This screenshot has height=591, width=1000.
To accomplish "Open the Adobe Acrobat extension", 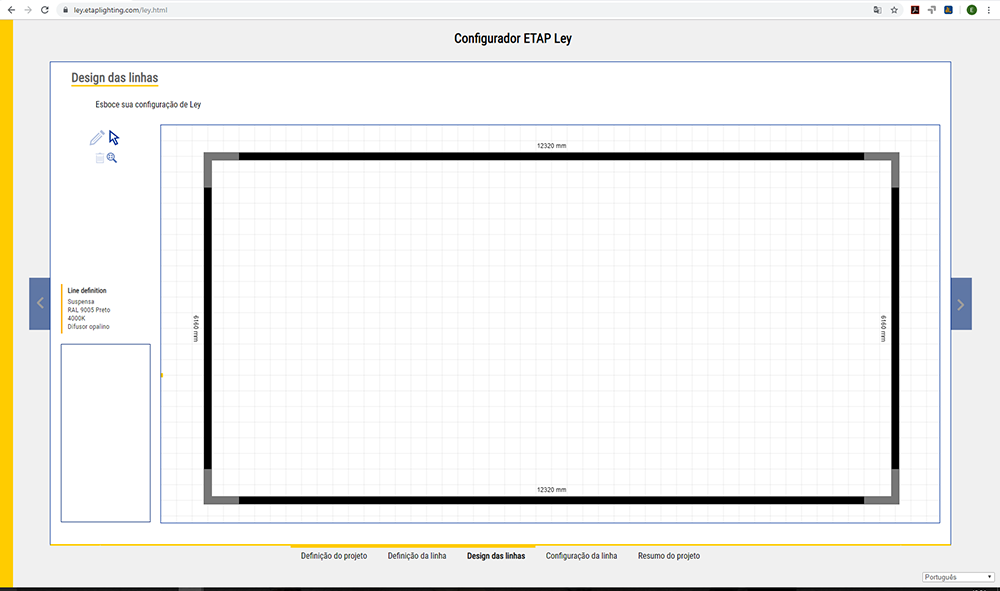I will [x=915, y=10].
